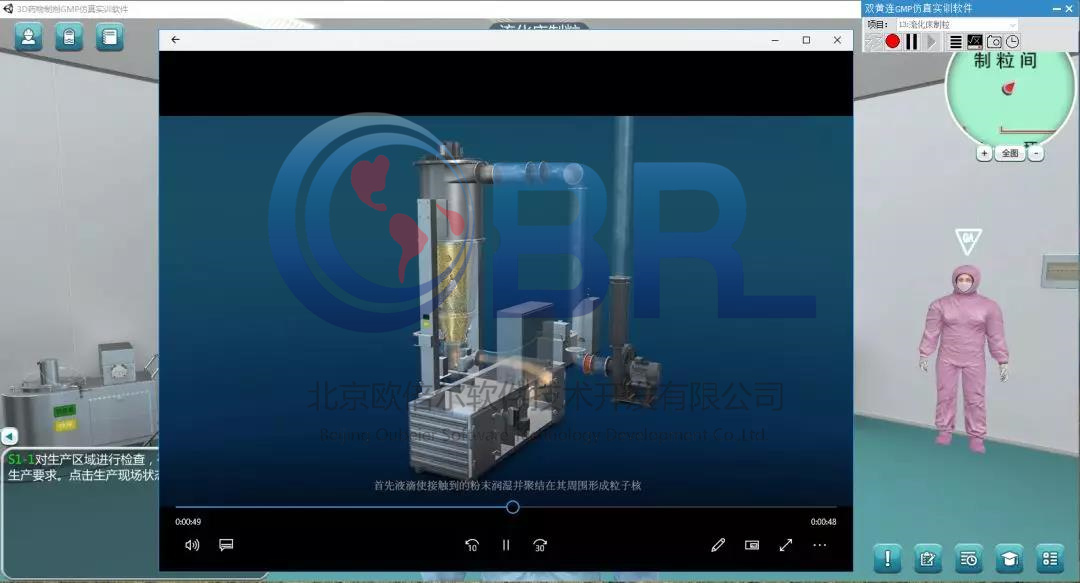The height and width of the screenshot is (583, 1080).
Task: Minimize the video player window
Action: coord(776,40)
